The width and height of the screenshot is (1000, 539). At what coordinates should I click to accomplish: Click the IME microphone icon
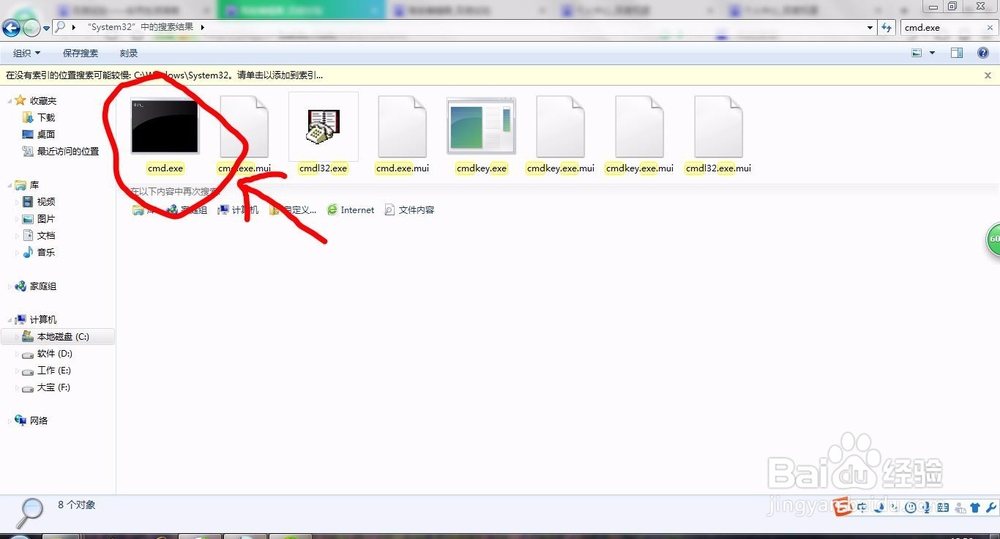[926, 508]
